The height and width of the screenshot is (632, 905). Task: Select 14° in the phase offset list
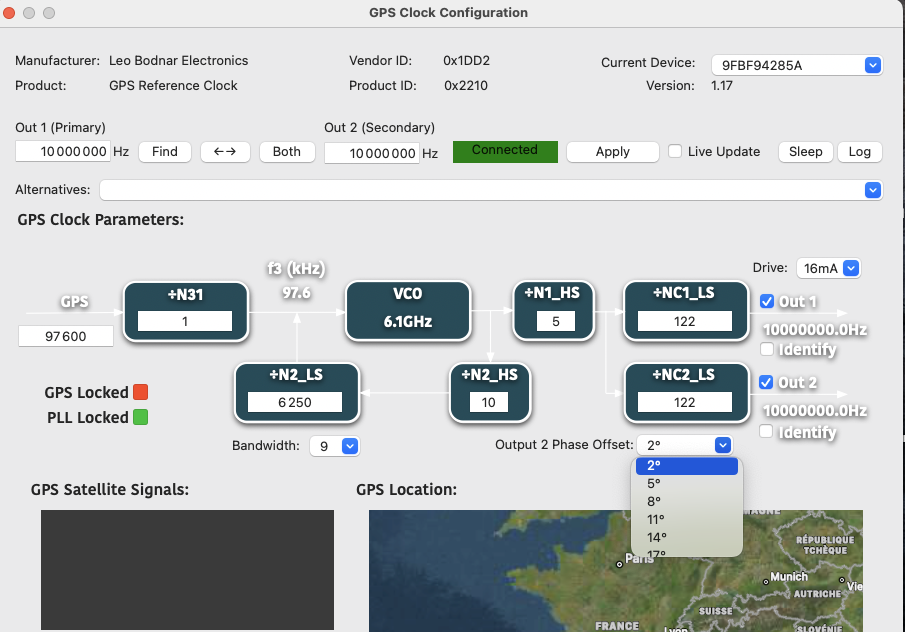point(686,537)
